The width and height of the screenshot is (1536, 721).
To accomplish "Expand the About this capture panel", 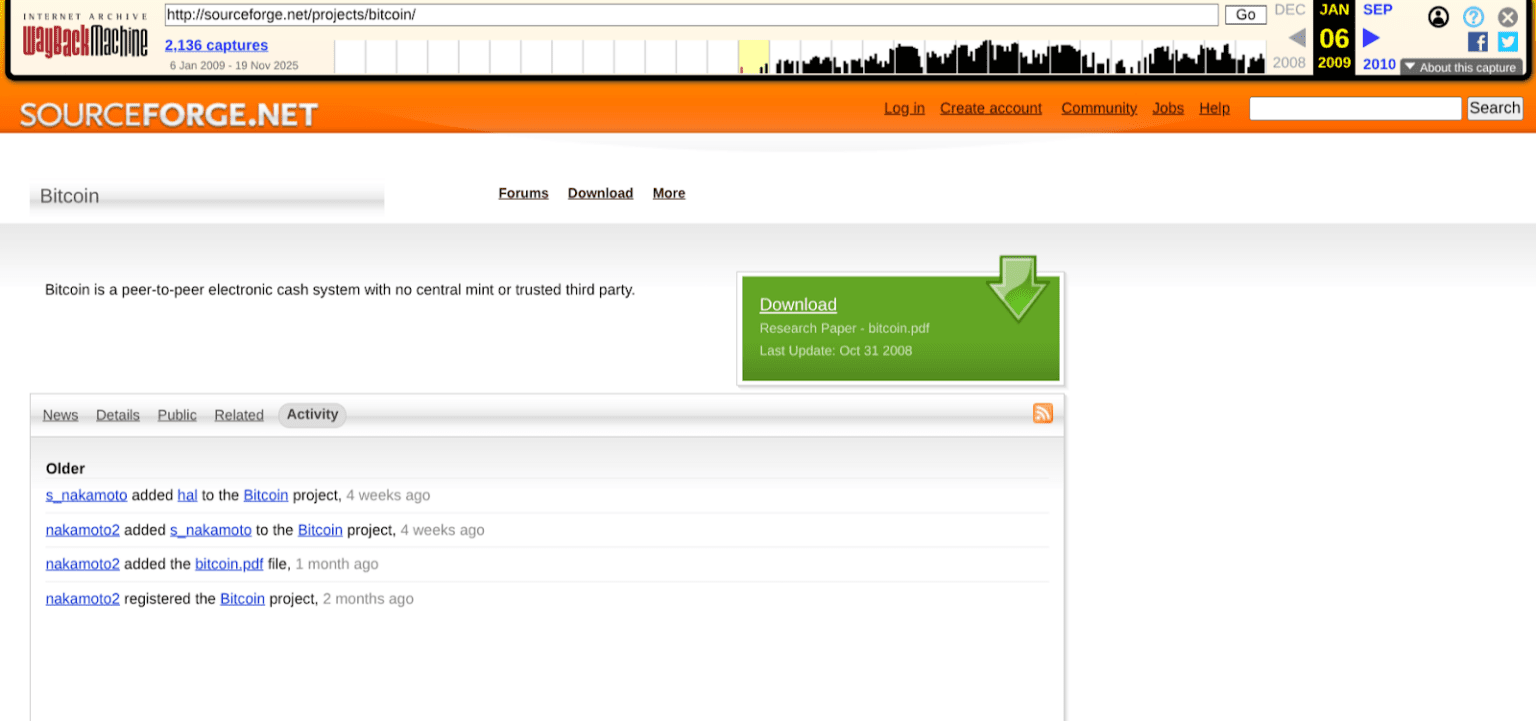I will coord(1461,67).
